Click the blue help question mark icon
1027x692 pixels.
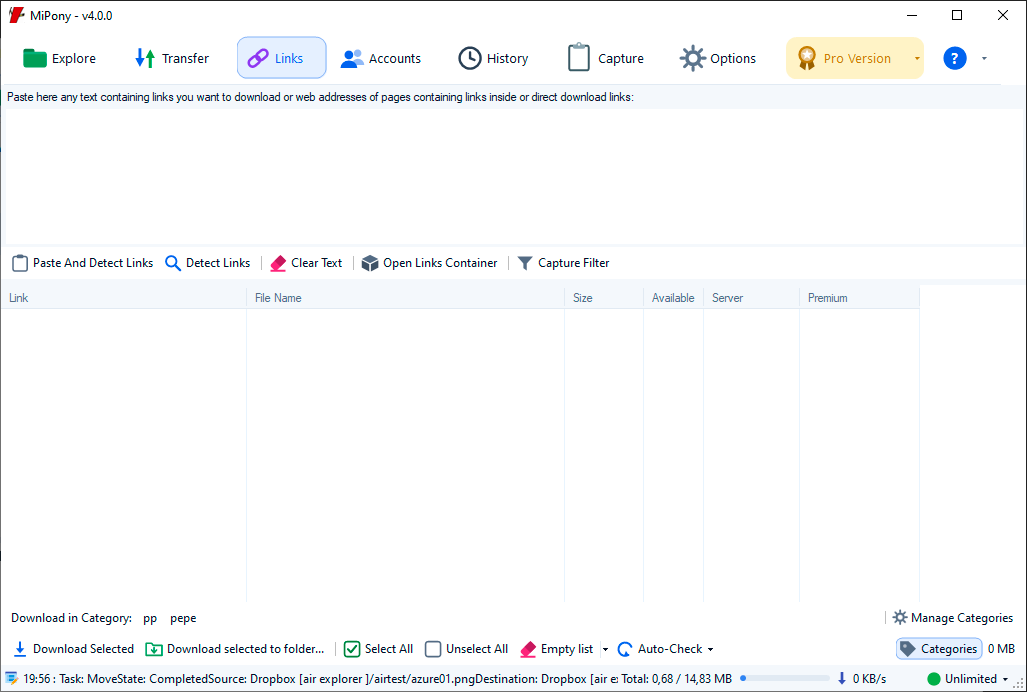[x=954, y=58]
